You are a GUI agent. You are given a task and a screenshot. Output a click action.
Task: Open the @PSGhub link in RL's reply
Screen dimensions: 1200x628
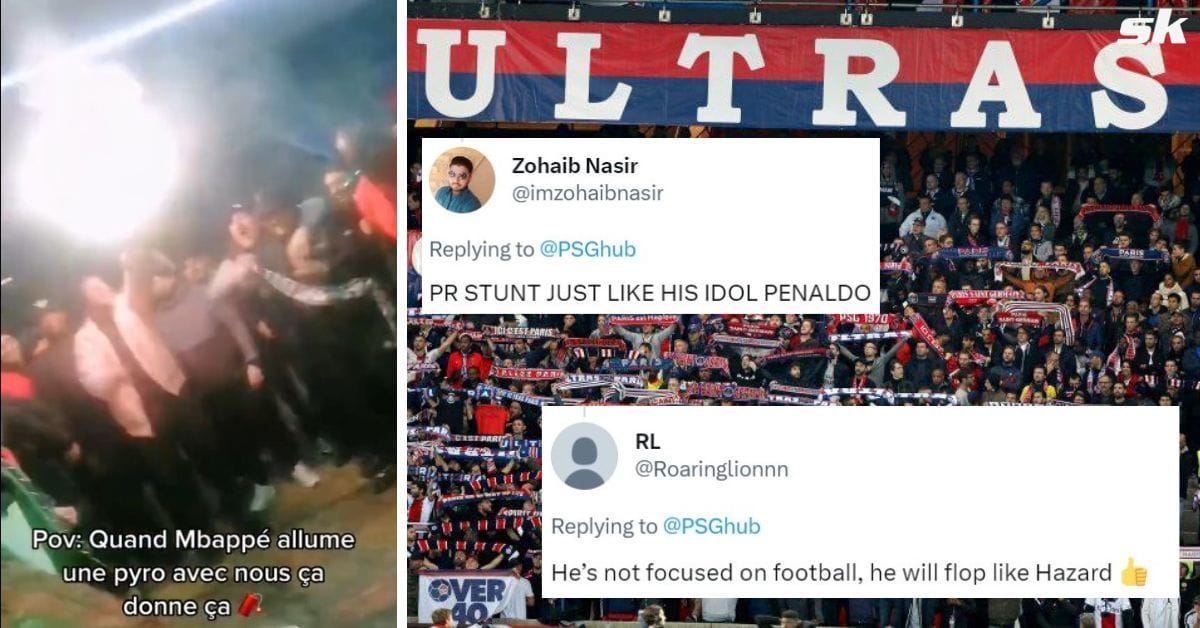pyautogui.click(x=711, y=526)
